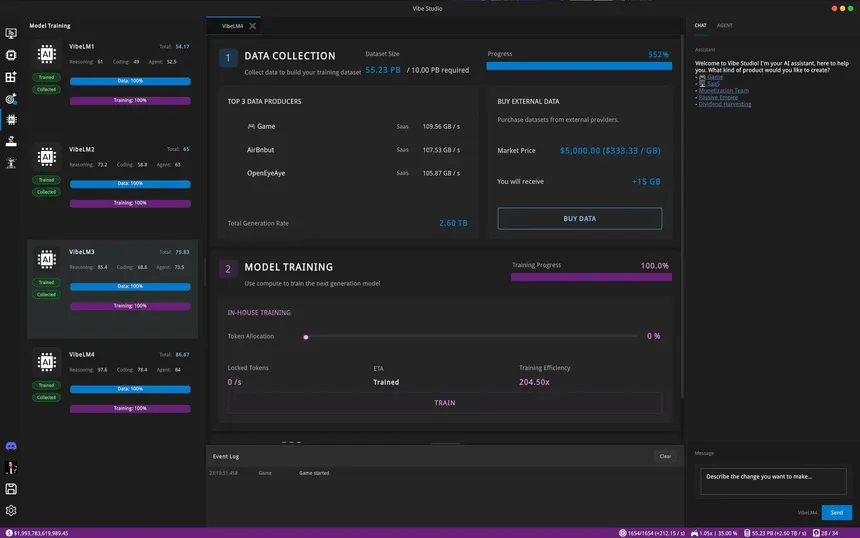Viewport: 860px width, 538px height.
Task: Click the Send button
Action: click(836, 513)
